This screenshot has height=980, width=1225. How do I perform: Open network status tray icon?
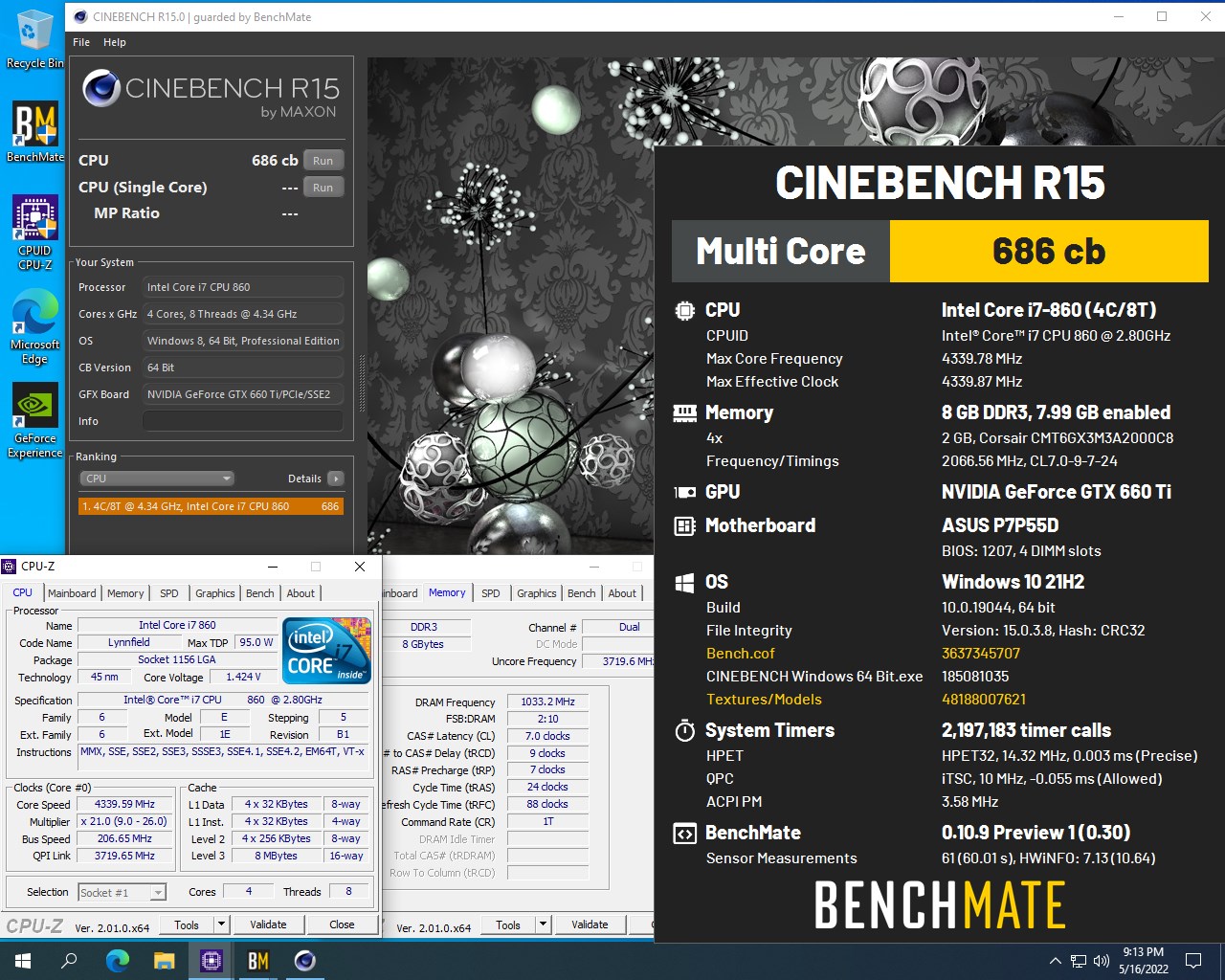1079,961
